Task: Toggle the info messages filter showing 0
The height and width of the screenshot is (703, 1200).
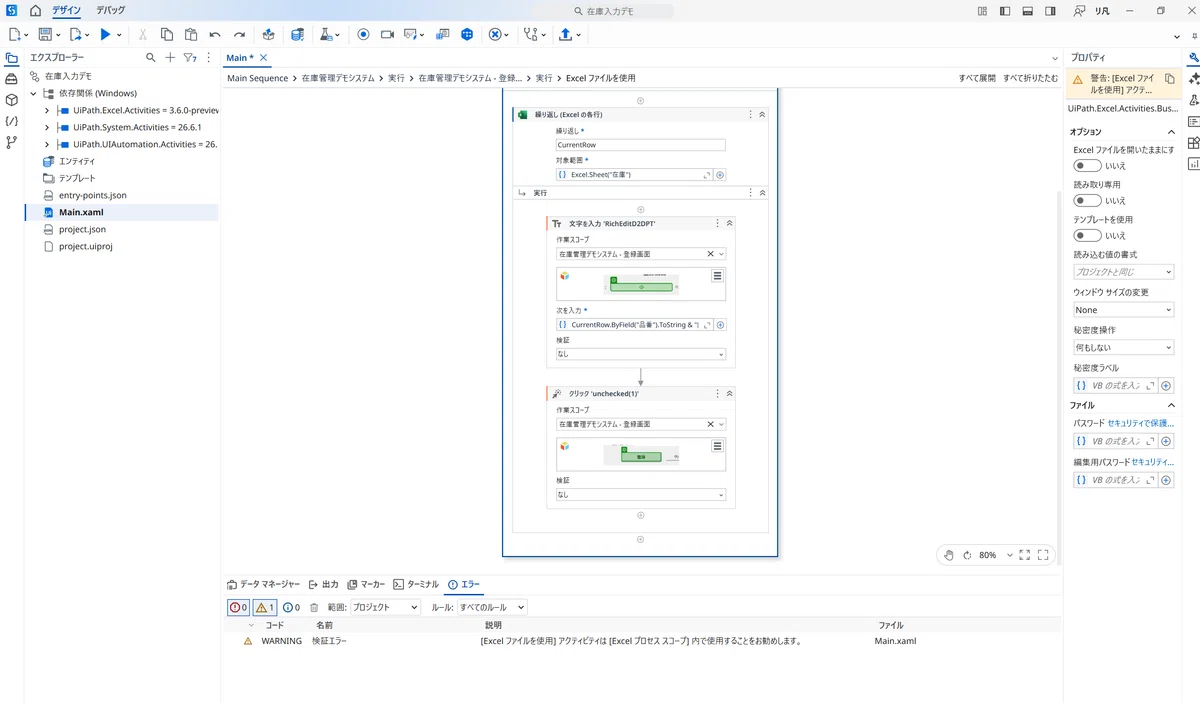Action: point(291,607)
